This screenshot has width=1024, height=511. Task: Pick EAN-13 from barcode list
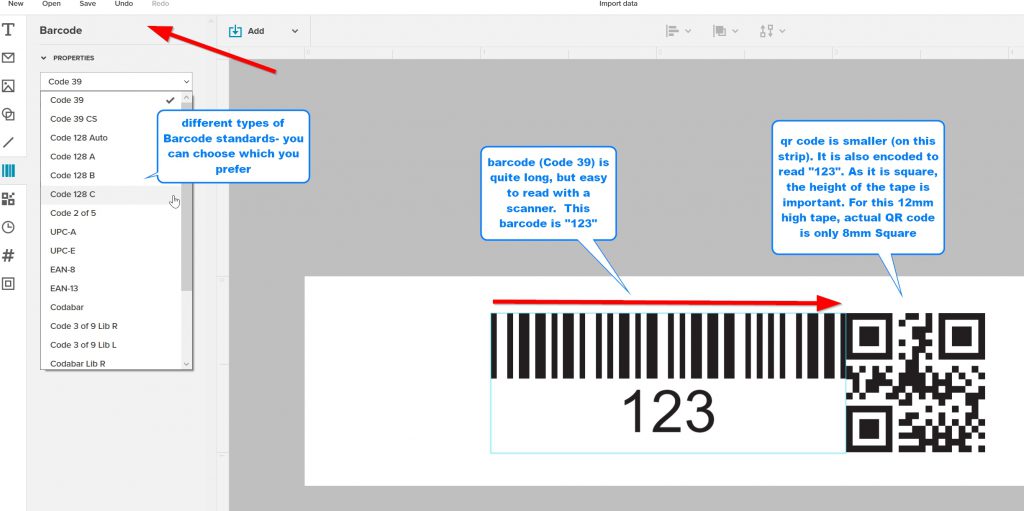(x=64, y=288)
